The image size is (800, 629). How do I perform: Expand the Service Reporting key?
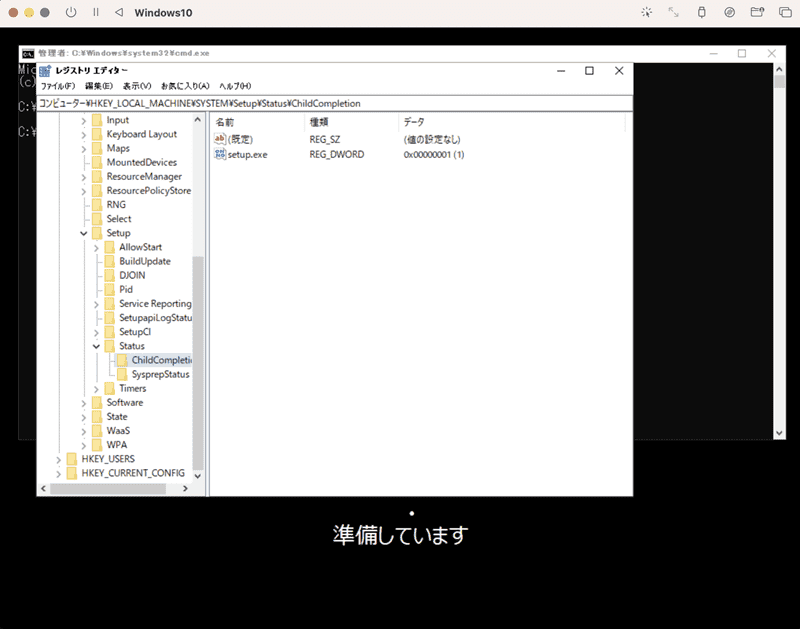(x=96, y=304)
